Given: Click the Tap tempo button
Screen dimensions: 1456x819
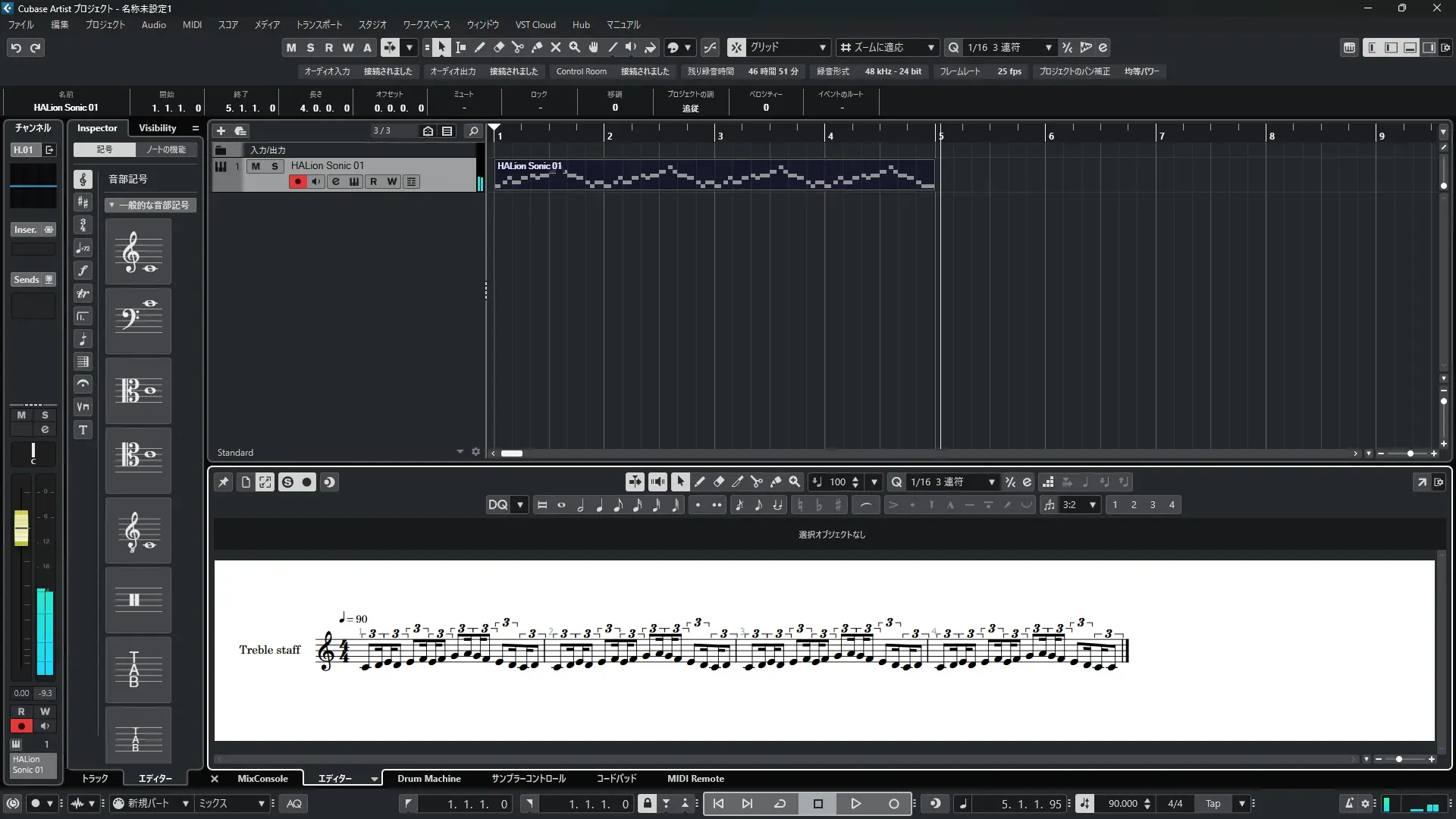Looking at the screenshot, I should coord(1213,803).
